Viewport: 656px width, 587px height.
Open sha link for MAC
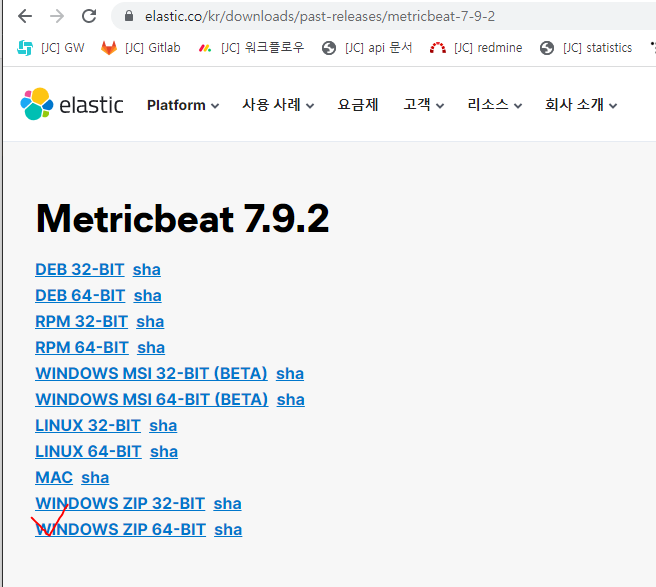95,477
